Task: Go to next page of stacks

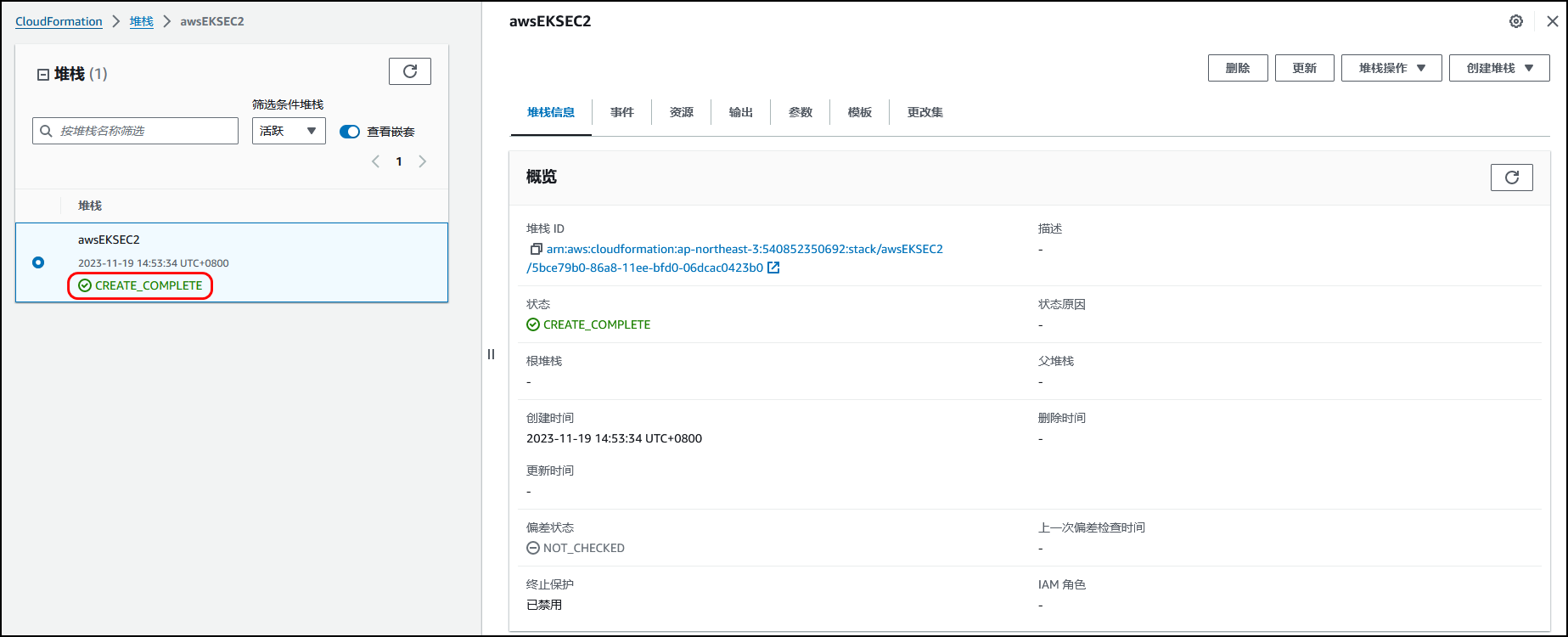Action: 423,161
